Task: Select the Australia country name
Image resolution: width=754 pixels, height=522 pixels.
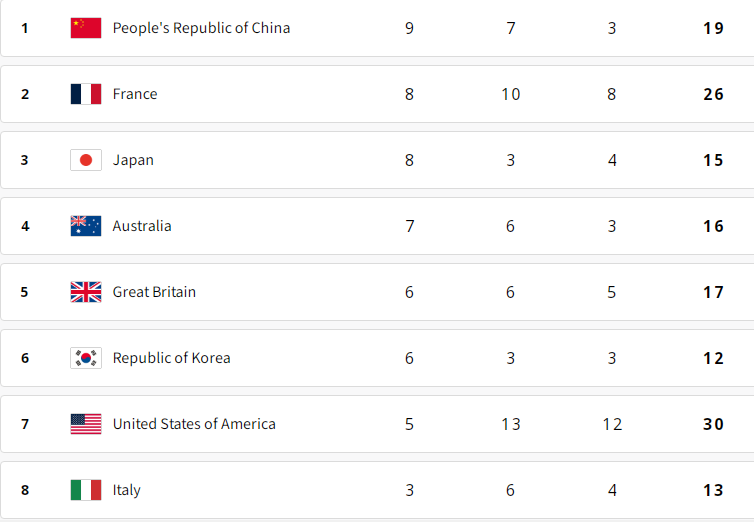Action: (x=142, y=226)
